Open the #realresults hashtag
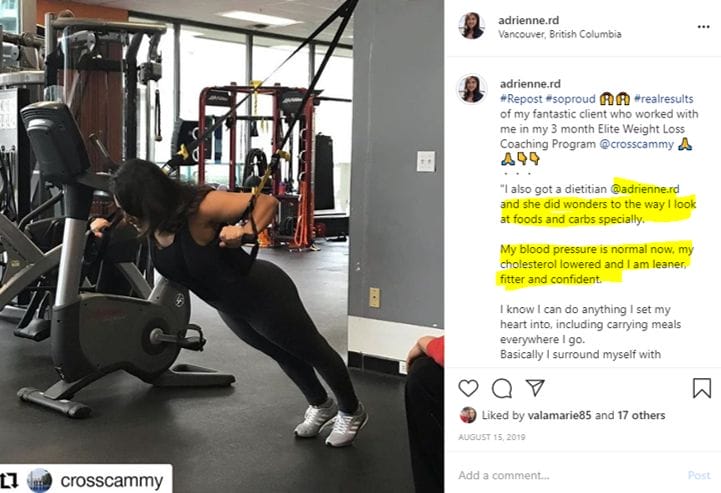The height and width of the screenshot is (493, 721). click(664, 98)
